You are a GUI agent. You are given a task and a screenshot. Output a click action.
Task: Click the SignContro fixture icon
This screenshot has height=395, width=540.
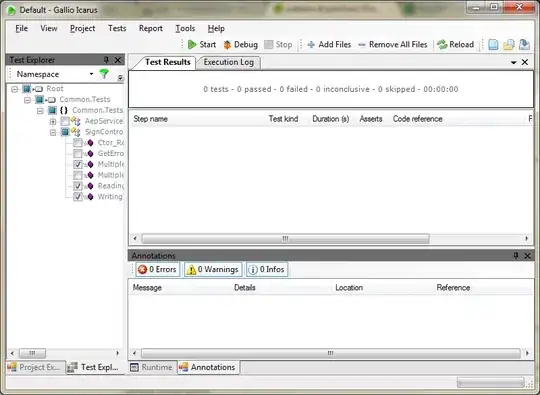tap(76, 132)
